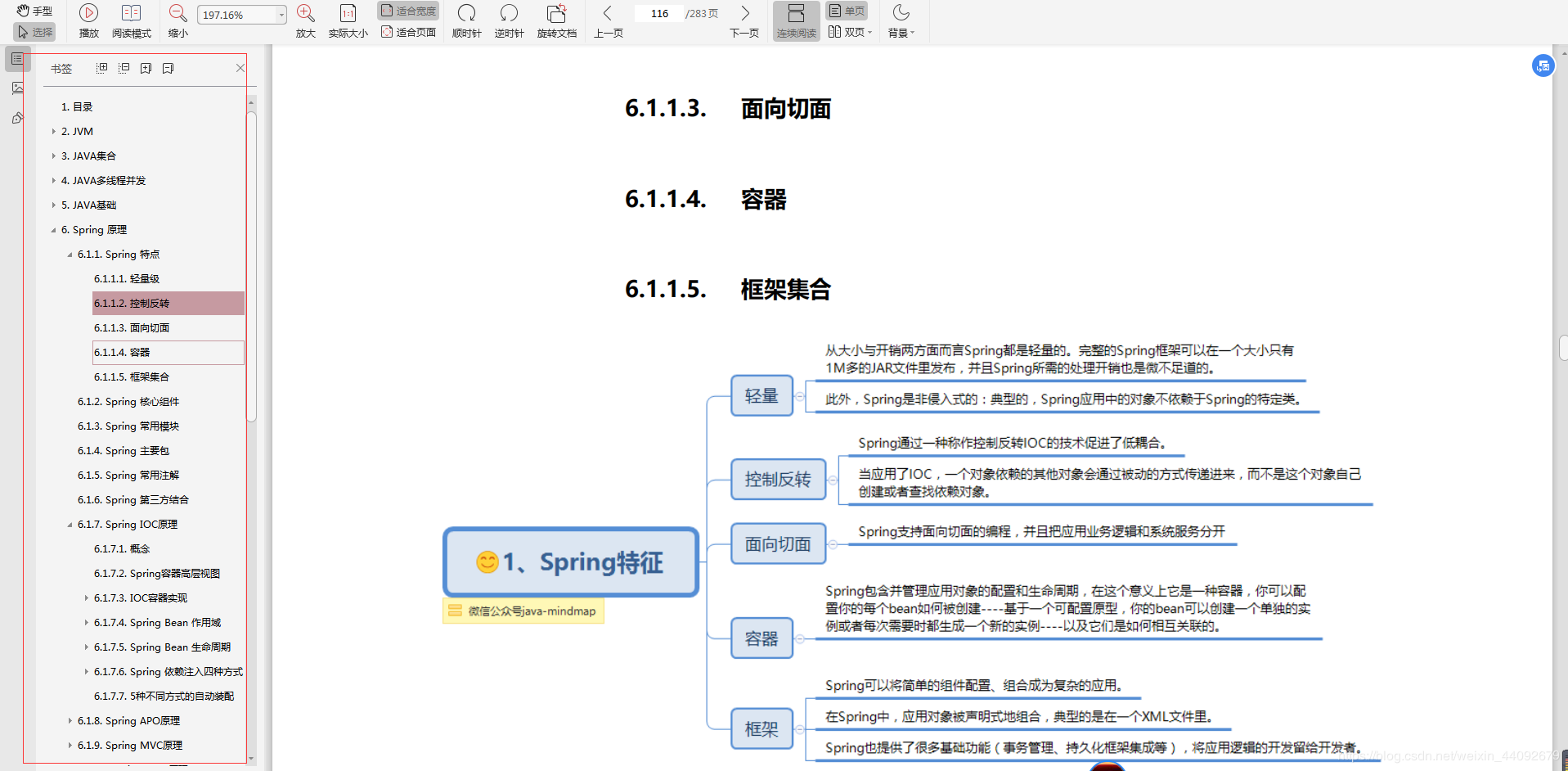
Task: Start slideshow with the 播放 (play) icon
Action: point(88,20)
